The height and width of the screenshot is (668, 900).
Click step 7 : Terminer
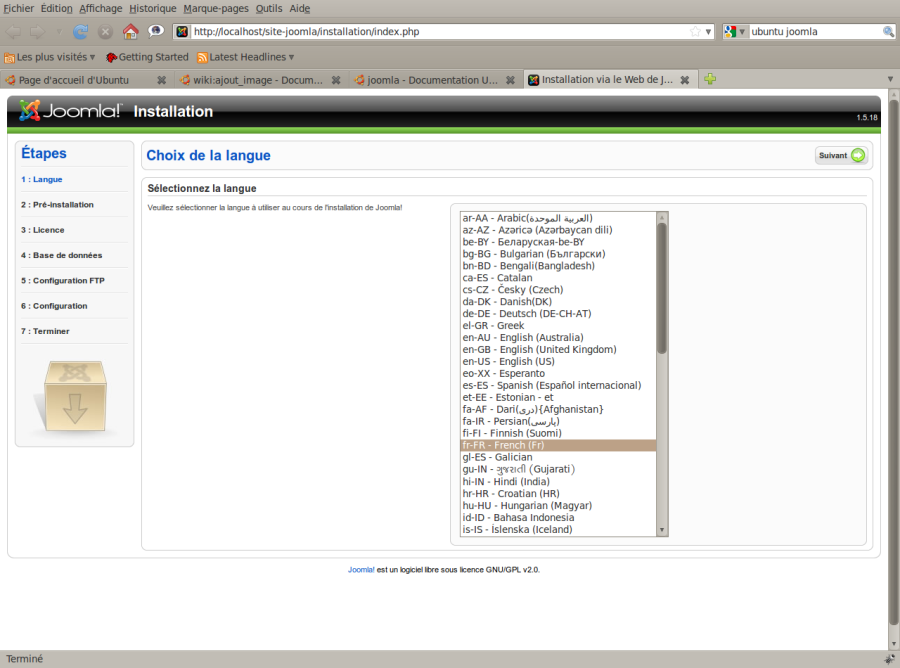click(x=45, y=331)
